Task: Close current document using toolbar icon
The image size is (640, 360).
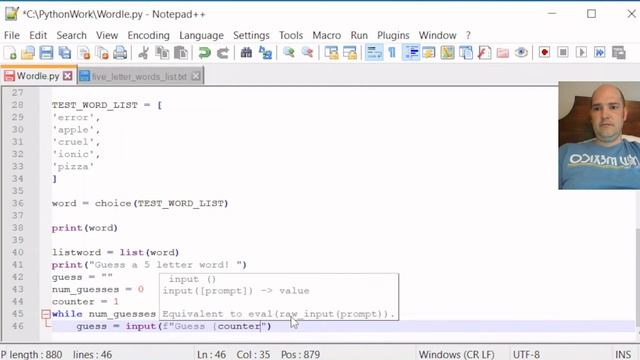Action: click(84, 53)
